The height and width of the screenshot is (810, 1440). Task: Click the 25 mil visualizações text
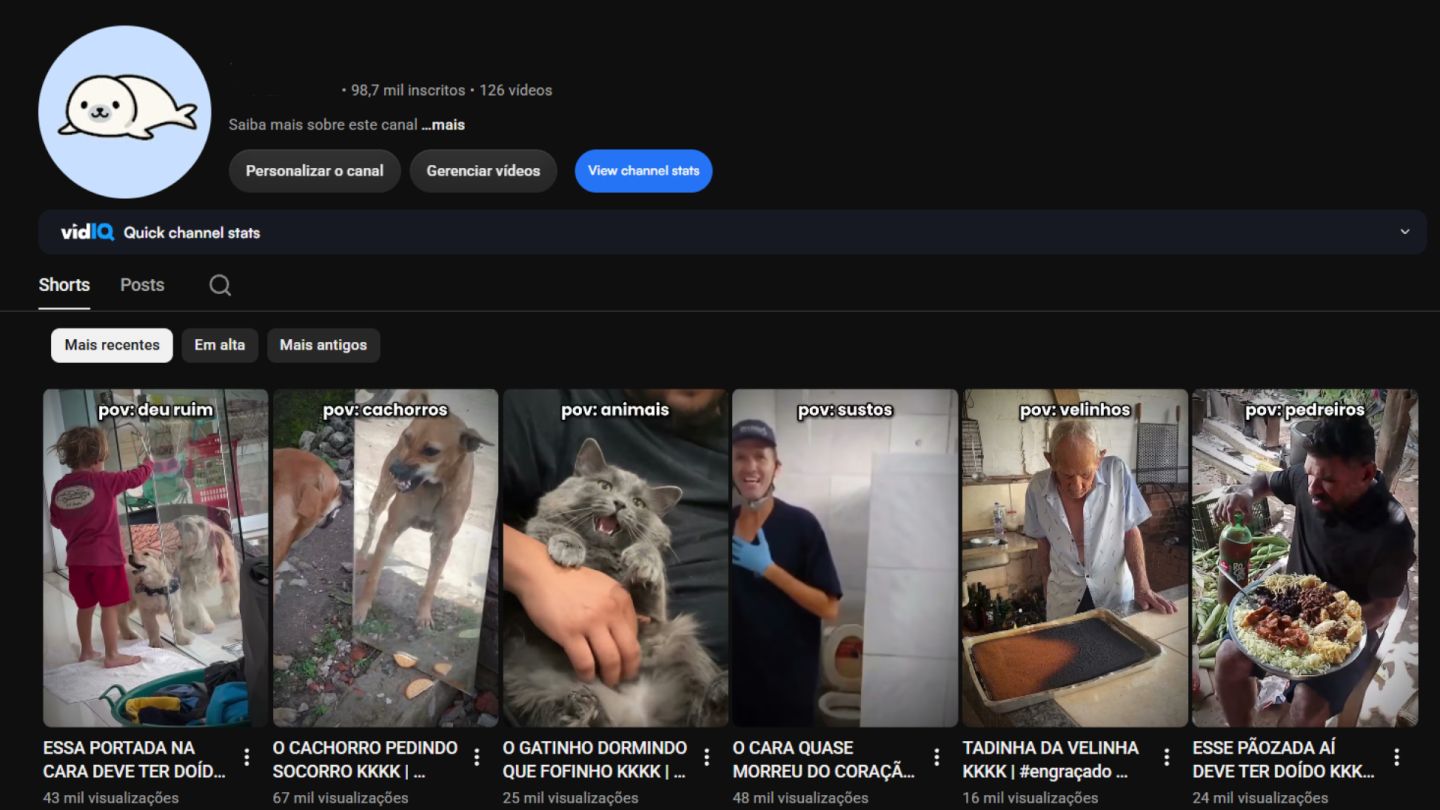[571, 798]
